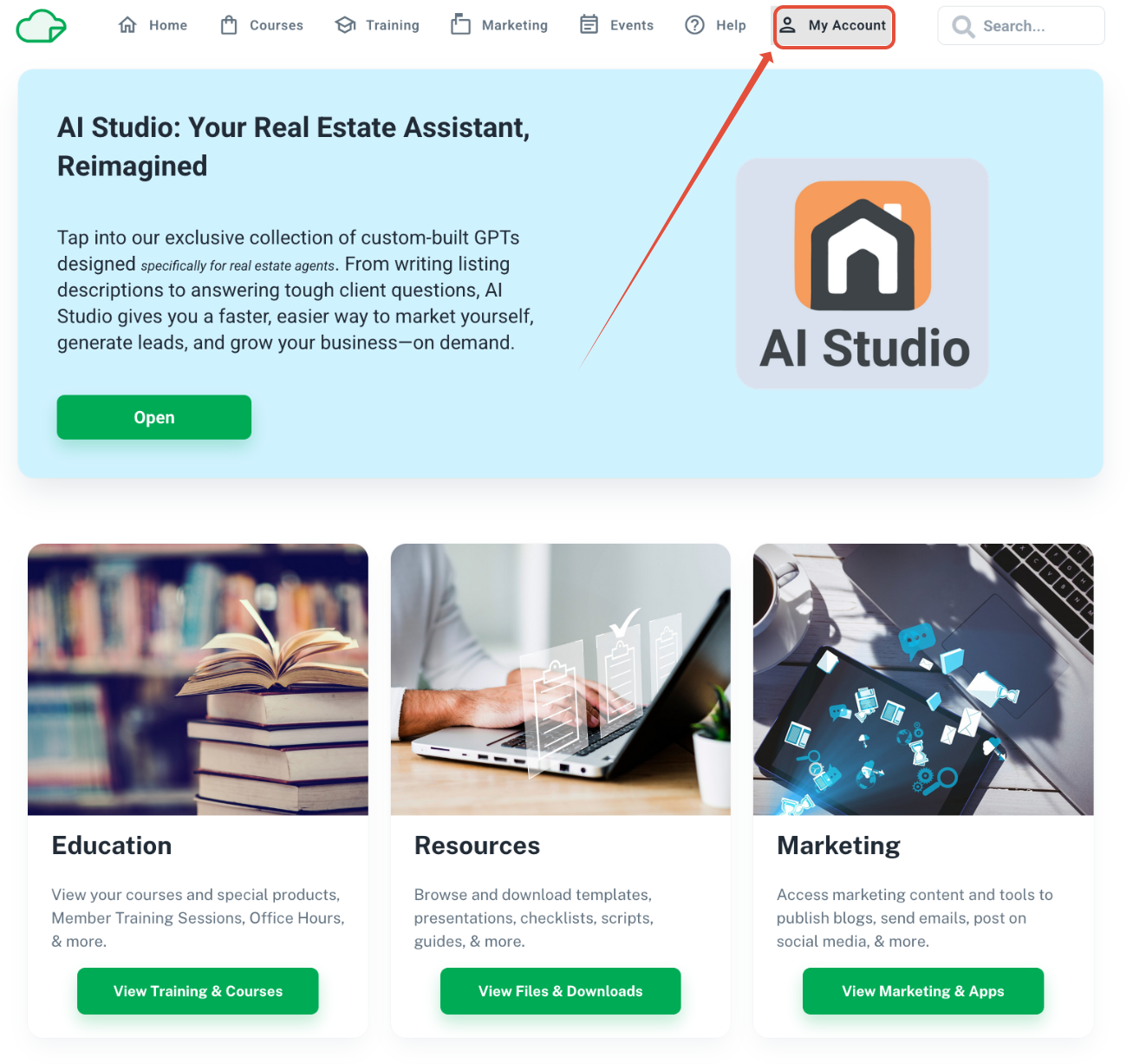Image resolution: width=1133 pixels, height=1064 pixels.
Task: Click the Help question mark icon
Action: coord(694,25)
